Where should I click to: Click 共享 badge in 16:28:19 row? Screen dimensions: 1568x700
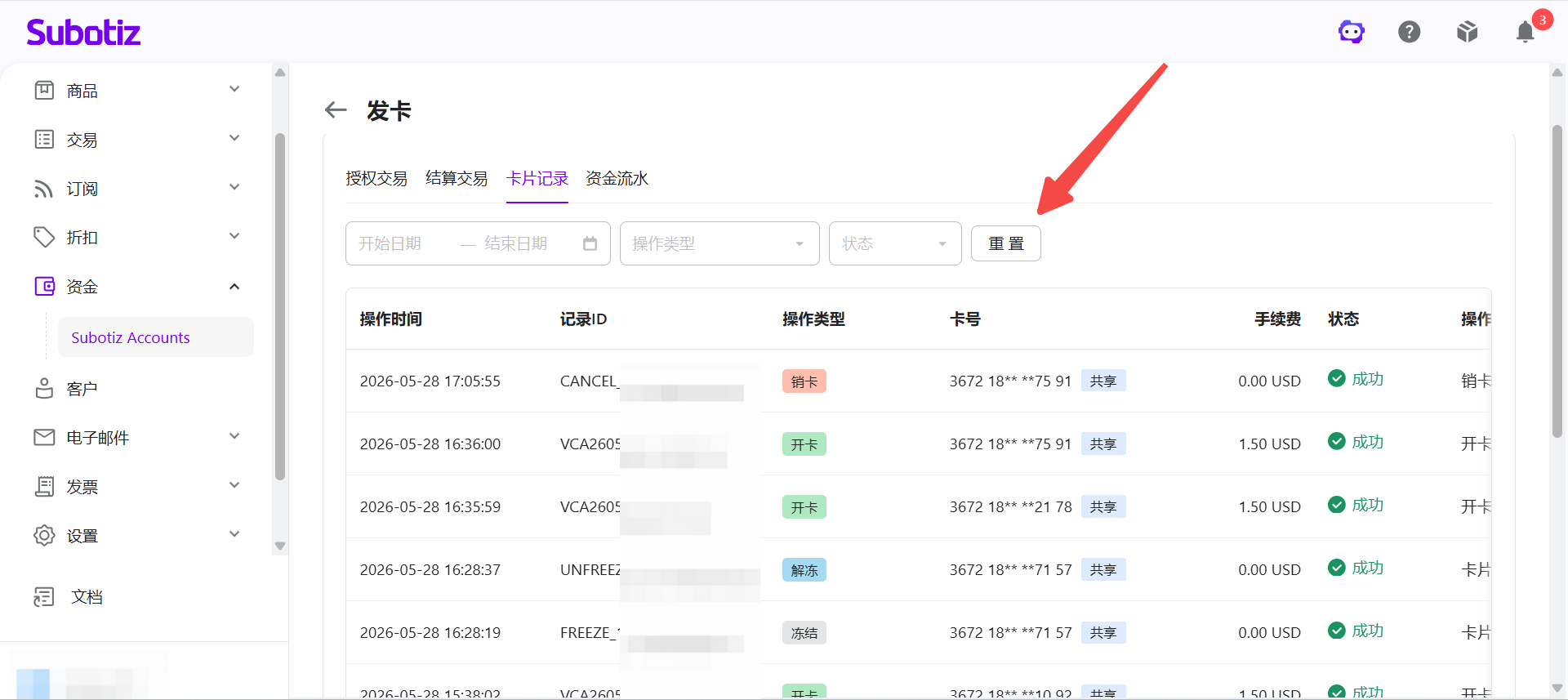(1103, 632)
